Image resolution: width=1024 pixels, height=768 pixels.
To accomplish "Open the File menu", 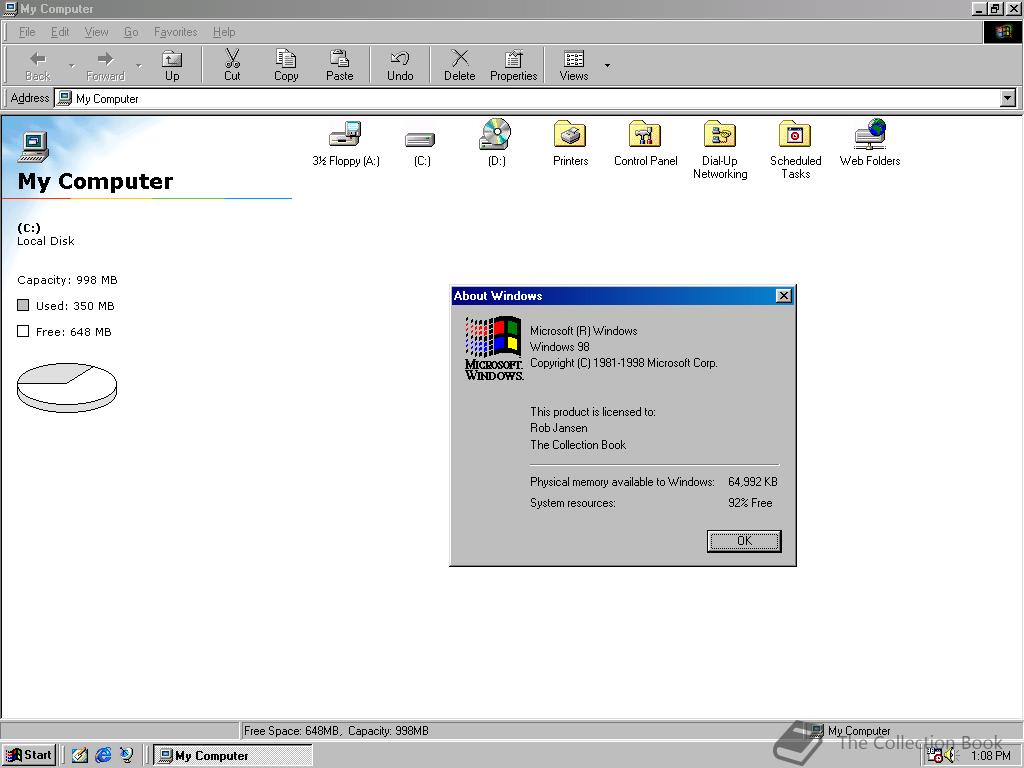I will 27,32.
